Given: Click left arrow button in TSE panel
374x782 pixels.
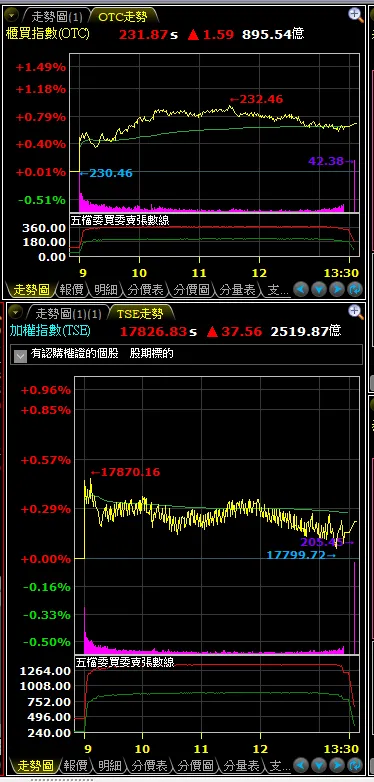Looking at the screenshot, I should click(x=301, y=765).
